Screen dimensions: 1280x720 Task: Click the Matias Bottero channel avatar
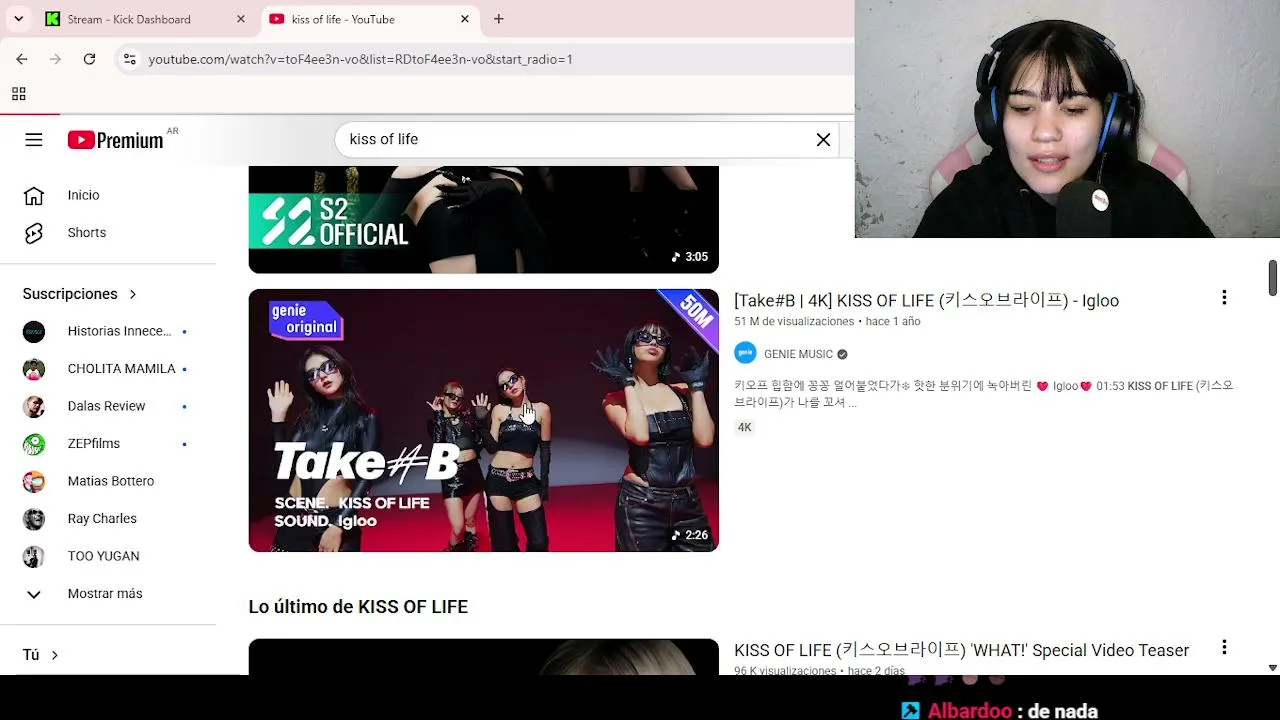point(34,481)
